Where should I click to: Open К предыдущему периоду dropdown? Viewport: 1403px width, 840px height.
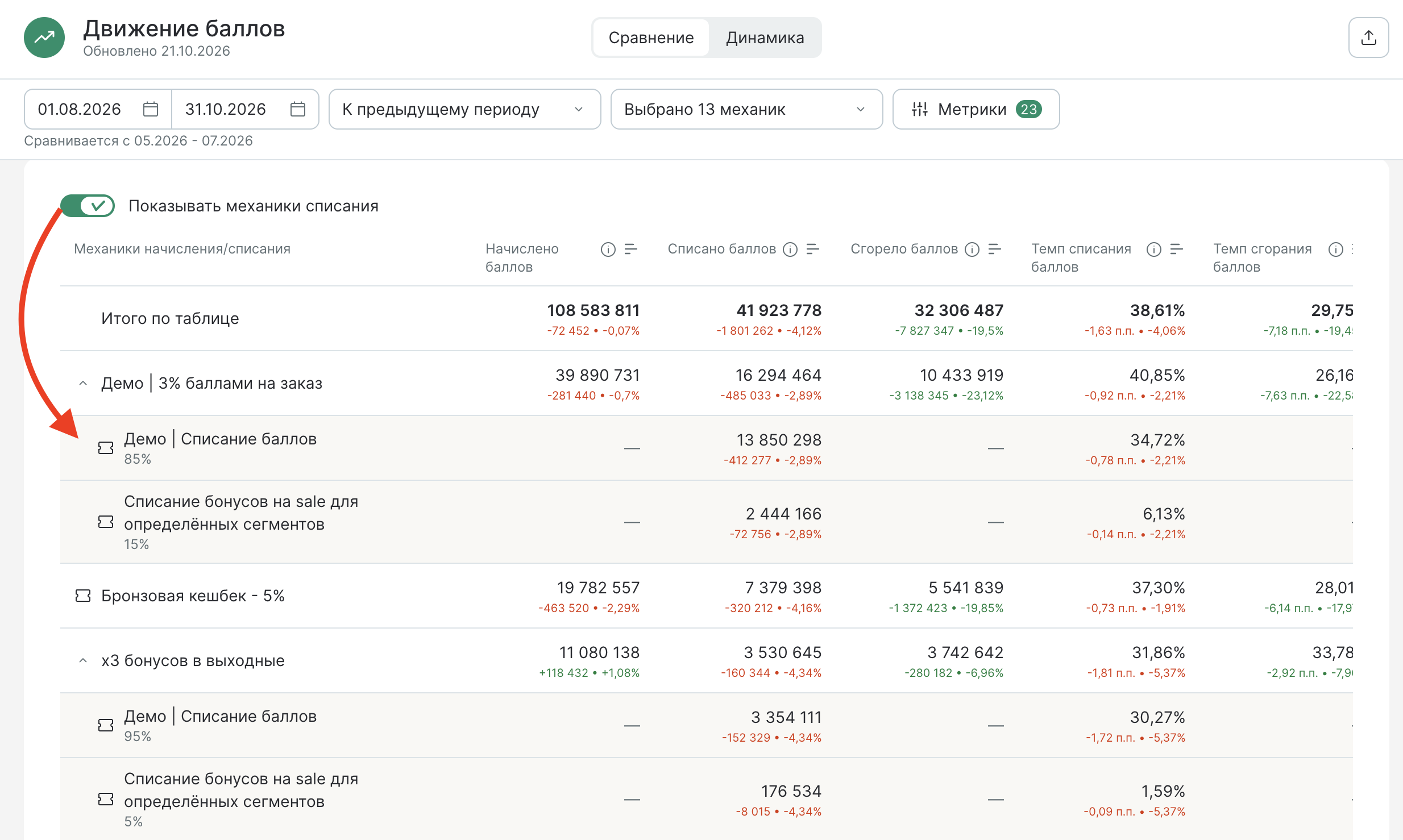click(464, 109)
